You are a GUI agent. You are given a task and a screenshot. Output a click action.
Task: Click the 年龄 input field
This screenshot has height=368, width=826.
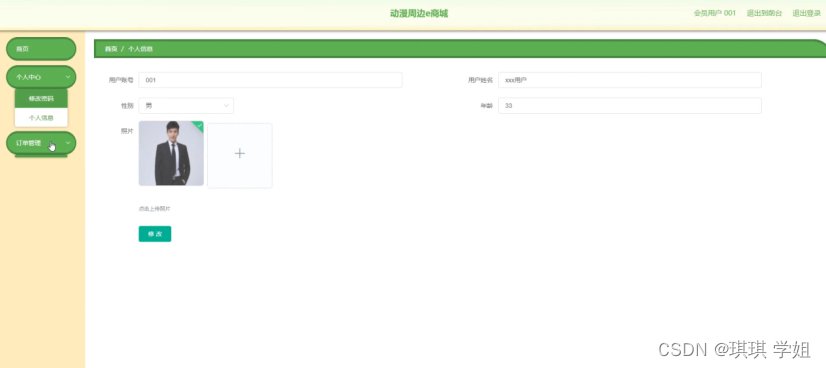(630, 105)
